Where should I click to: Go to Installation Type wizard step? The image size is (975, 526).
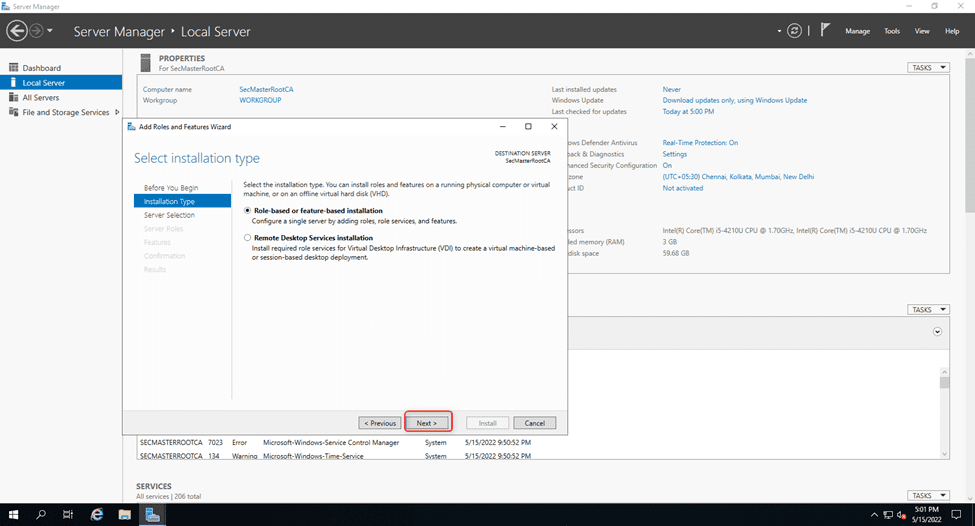tap(182, 201)
